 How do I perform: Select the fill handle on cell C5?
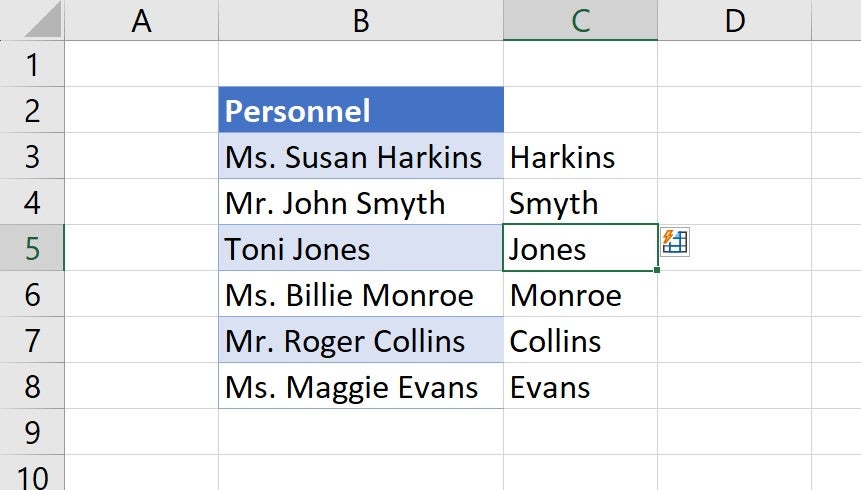657,270
